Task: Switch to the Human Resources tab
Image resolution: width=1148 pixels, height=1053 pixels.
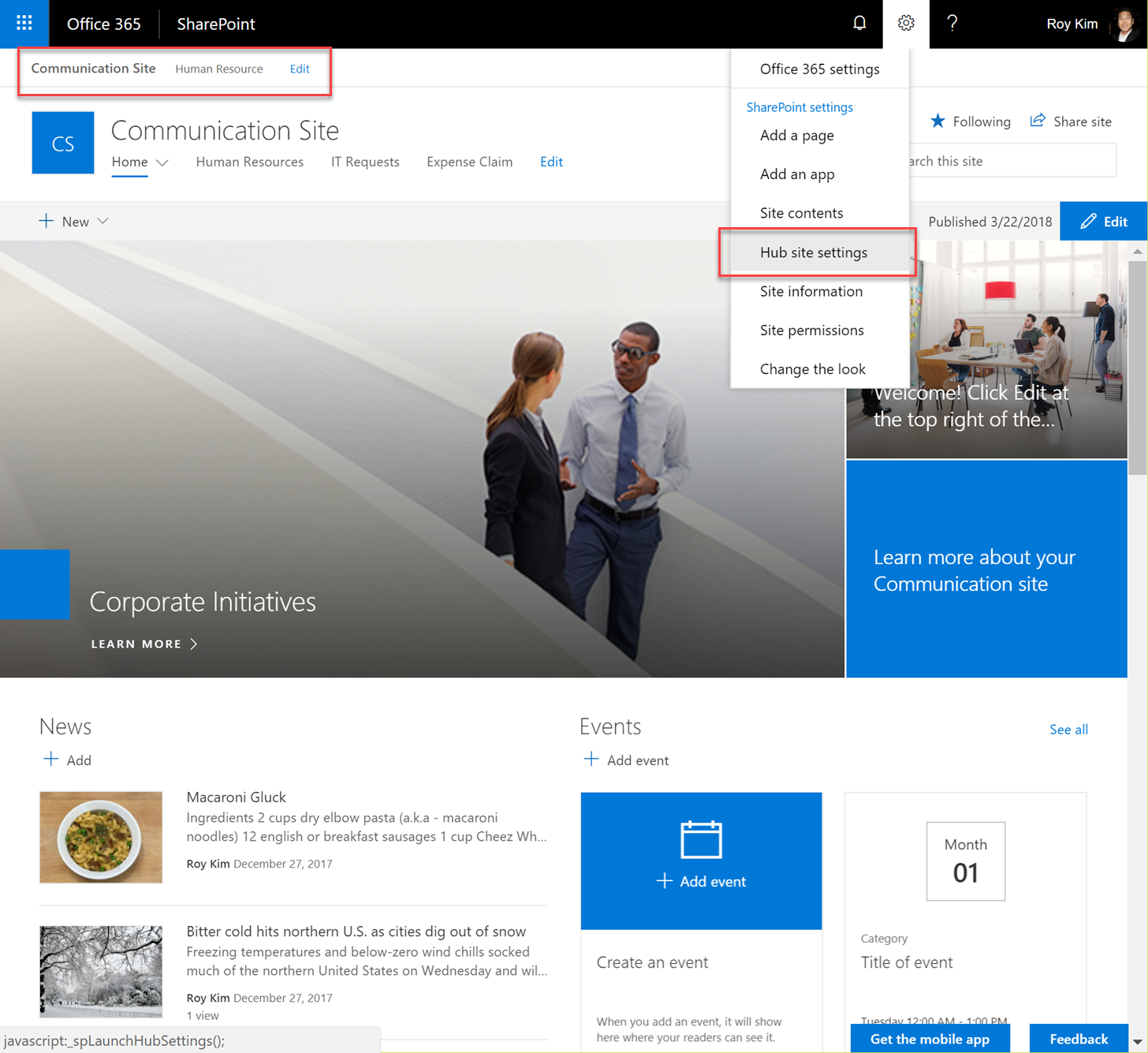Action: coord(249,162)
